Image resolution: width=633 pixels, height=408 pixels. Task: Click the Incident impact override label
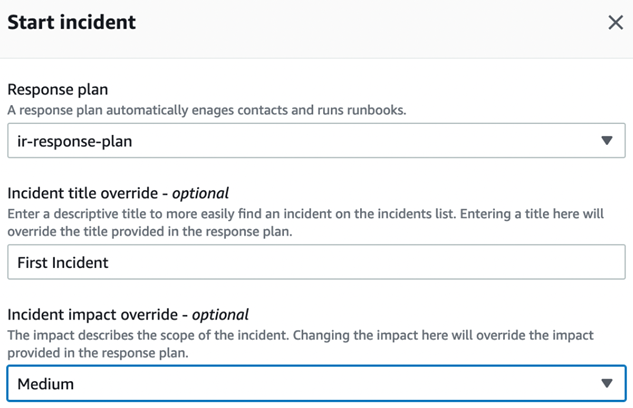[x=128, y=315]
